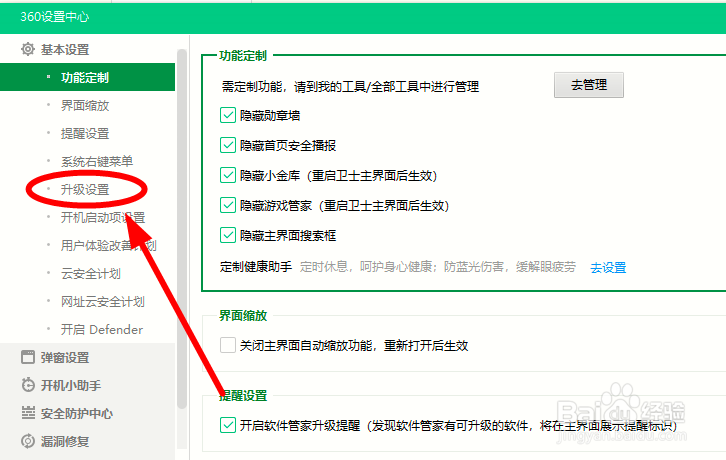Open 开启 Defender sidebar item
The height and width of the screenshot is (460, 726).
(102, 329)
